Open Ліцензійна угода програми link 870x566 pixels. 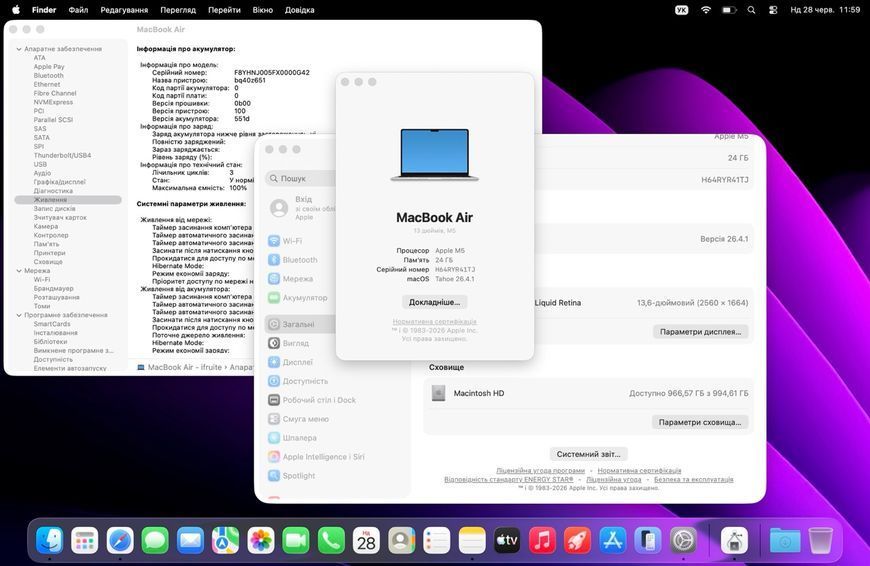[x=540, y=471]
